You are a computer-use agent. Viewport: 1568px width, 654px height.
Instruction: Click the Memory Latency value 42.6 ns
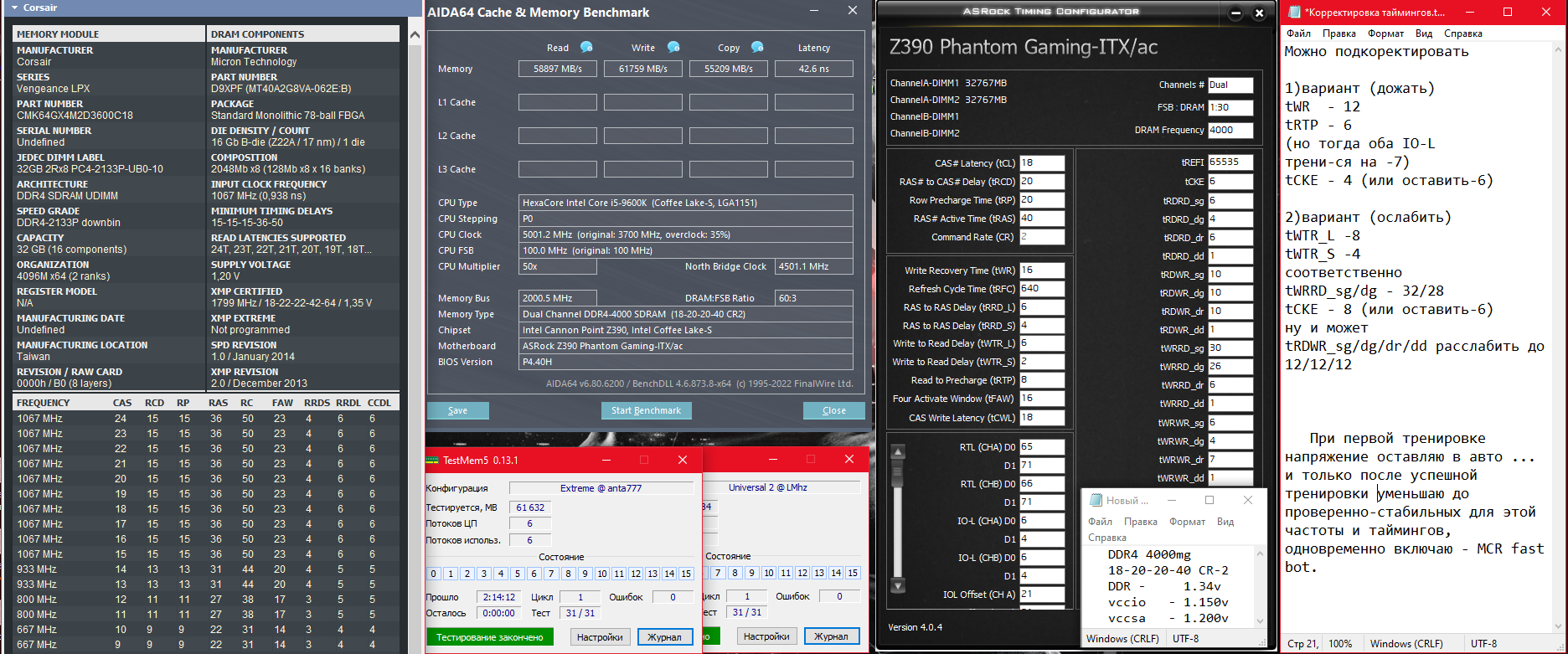[x=814, y=69]
